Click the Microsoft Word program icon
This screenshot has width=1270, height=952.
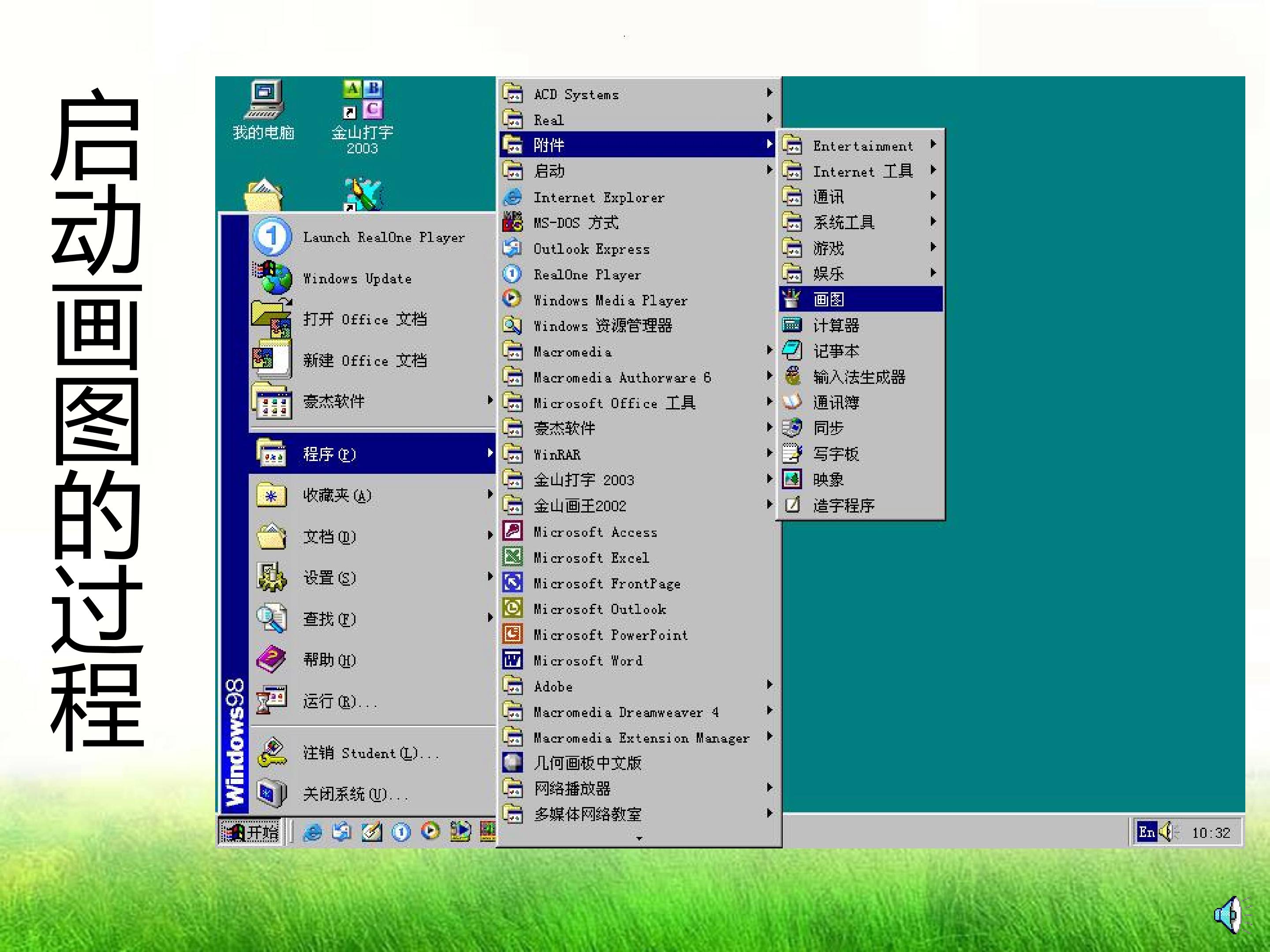[512, 660]
